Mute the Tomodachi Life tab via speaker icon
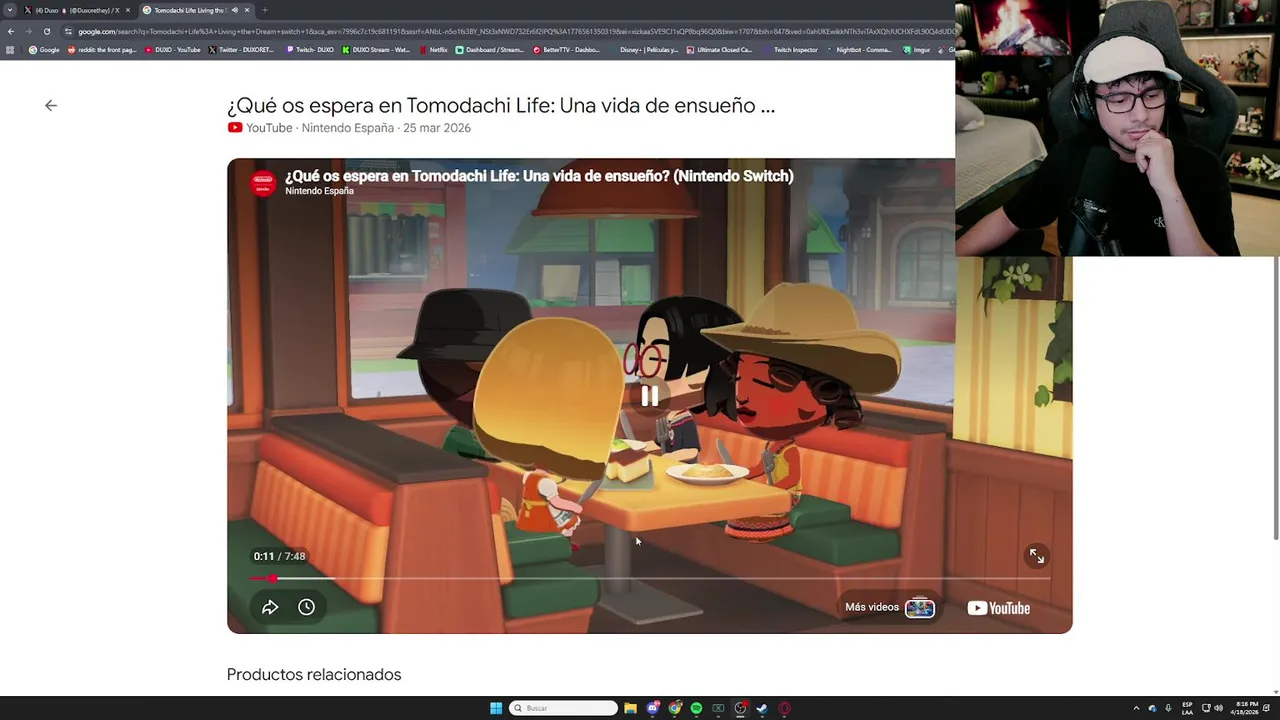Viewport: 1280px width, 720px height. pyautogui.click(x=235, y=10)
